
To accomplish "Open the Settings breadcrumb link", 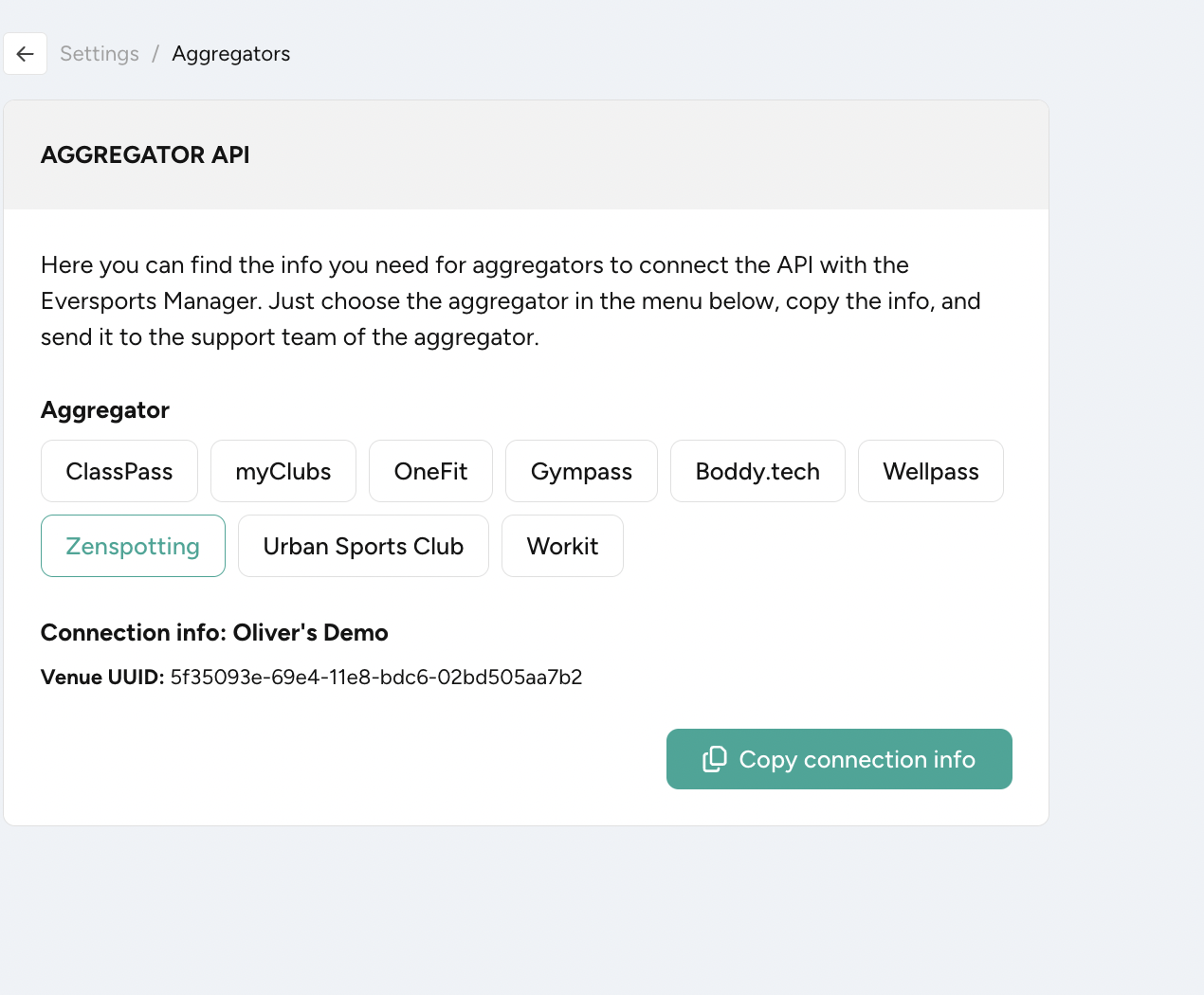I will (100, 54).
